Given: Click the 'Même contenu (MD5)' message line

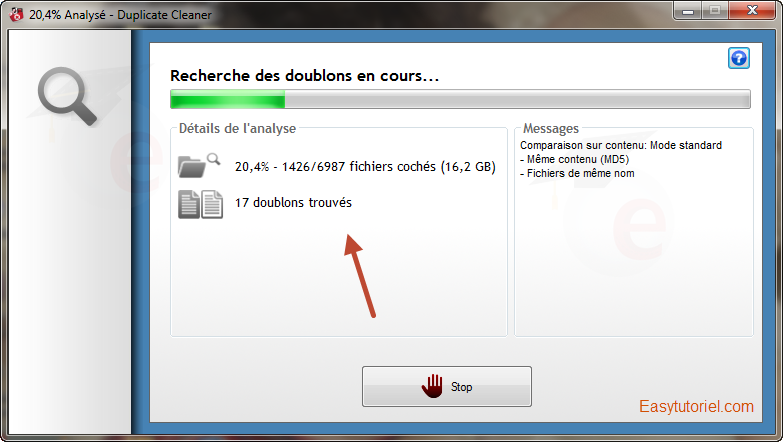Looking at the screenshot, I should point(574,159).
